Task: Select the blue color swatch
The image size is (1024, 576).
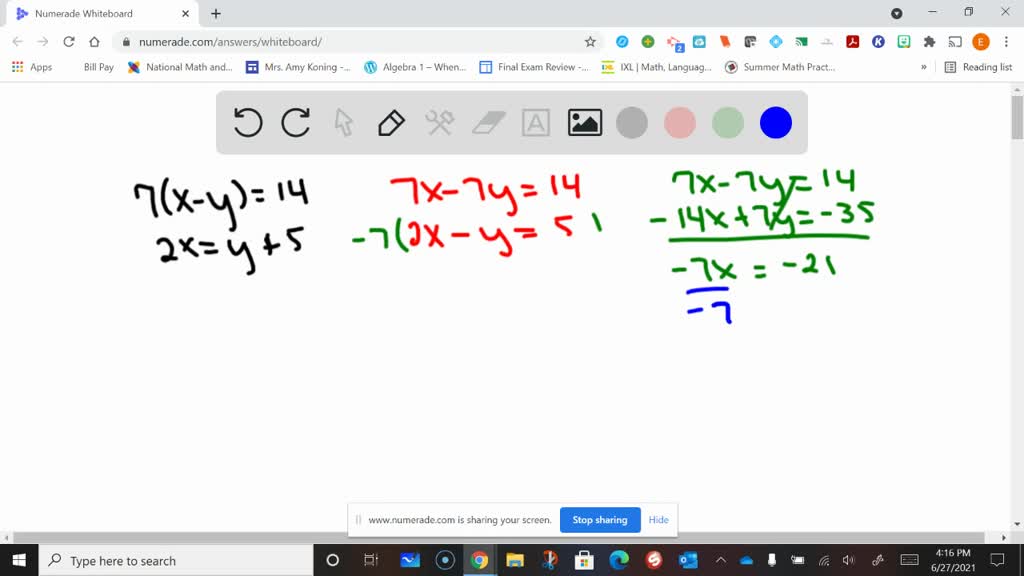Action: point(775,122)
